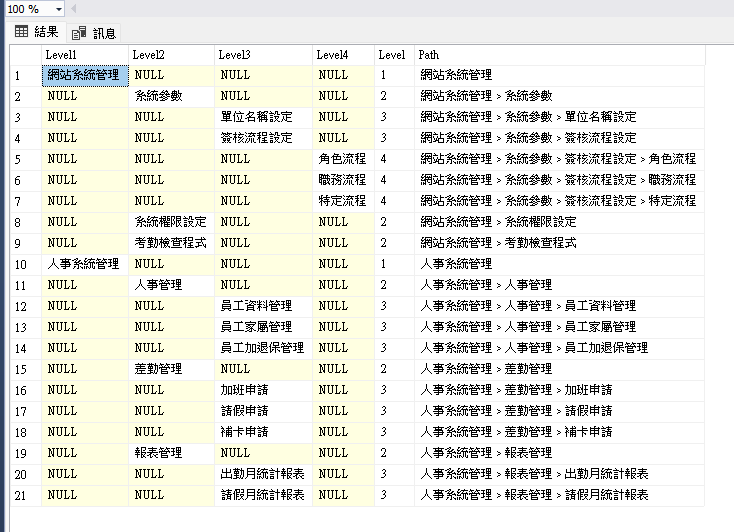Select Path cell ending with 員工資料管理
Viewport: 734px width, 532px height.
pyautogui.click(x=560, y=306)
